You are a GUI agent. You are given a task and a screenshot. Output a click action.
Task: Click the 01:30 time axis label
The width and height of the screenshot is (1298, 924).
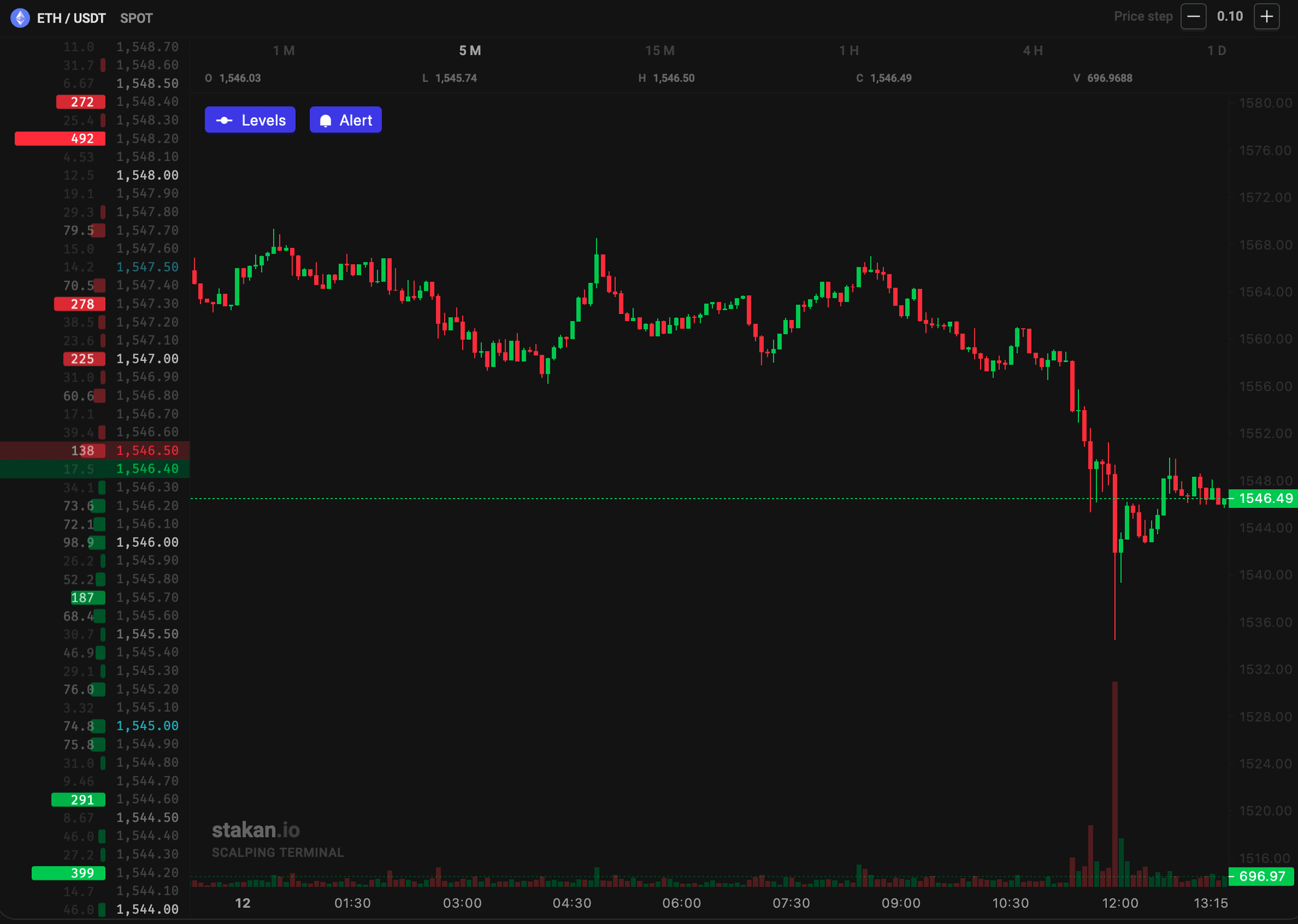352,903
